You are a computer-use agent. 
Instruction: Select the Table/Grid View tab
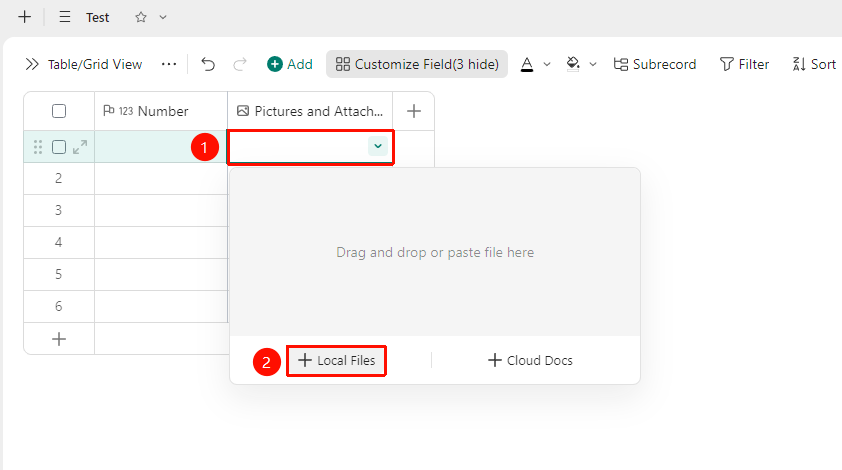click(95, 64)
